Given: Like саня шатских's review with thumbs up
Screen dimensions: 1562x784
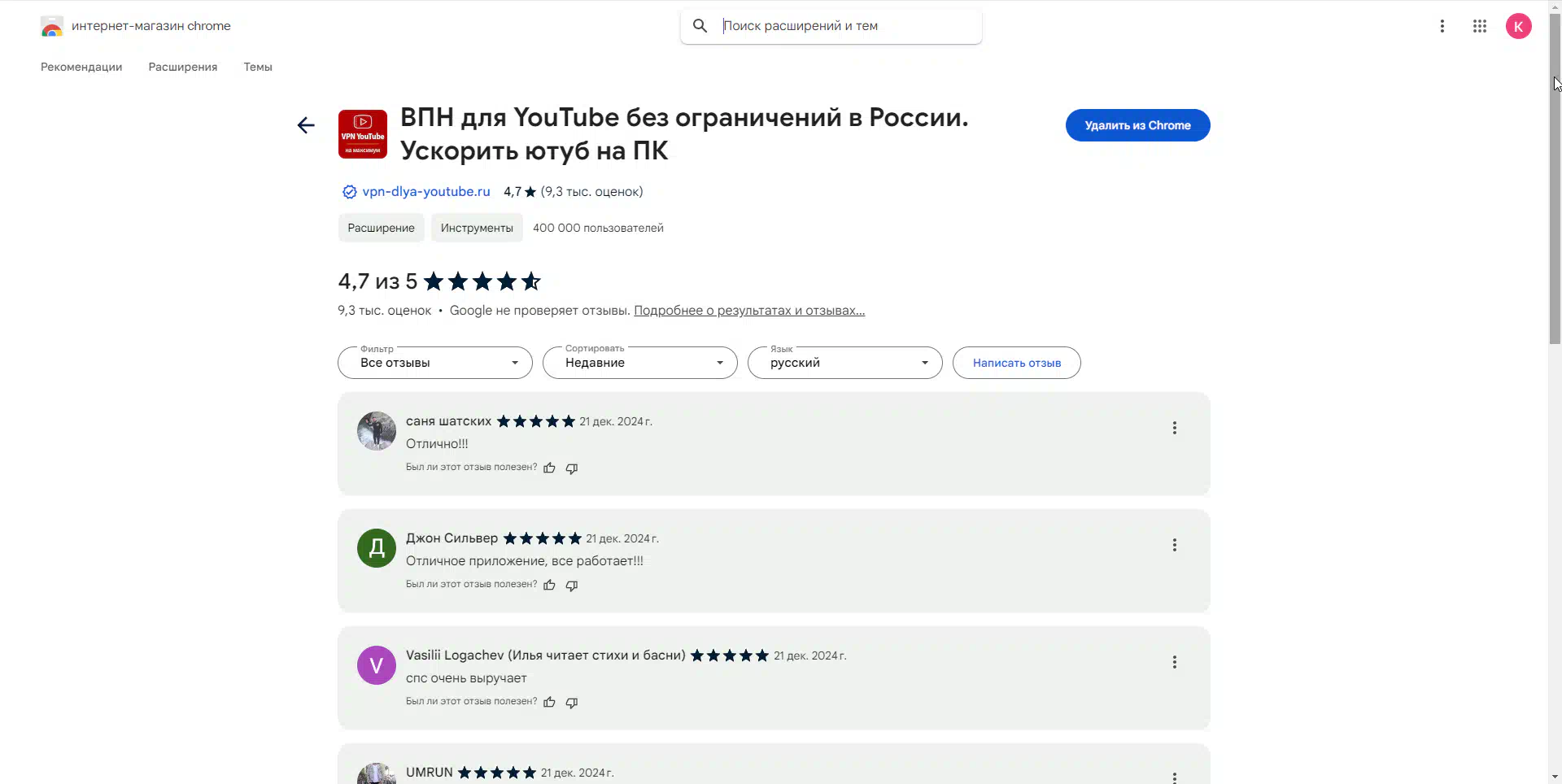Looking at the screenshot, I should [549, 468].
